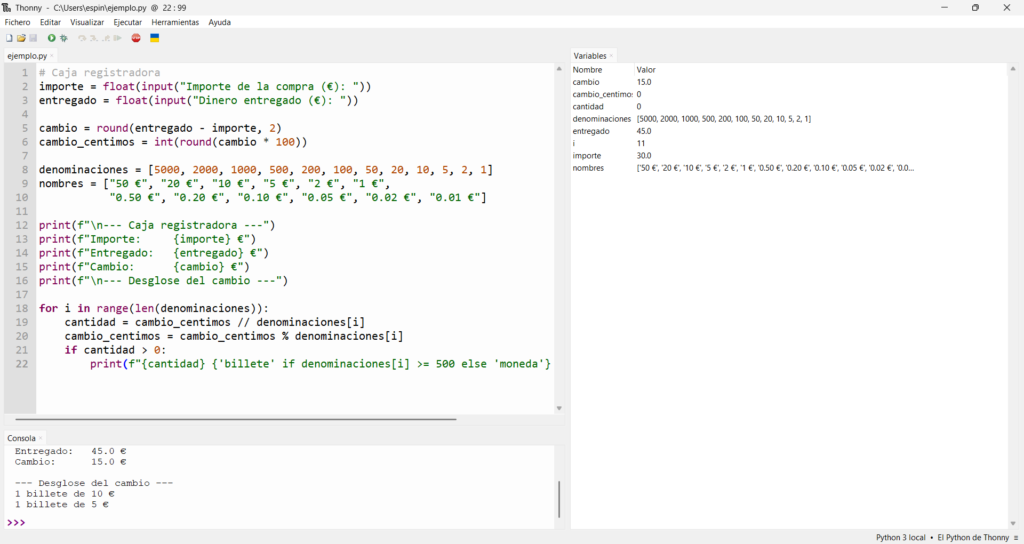Viewport: 1024px width, 544px height.
Task: Open the Herramientas menu
Action: (175, 22)
